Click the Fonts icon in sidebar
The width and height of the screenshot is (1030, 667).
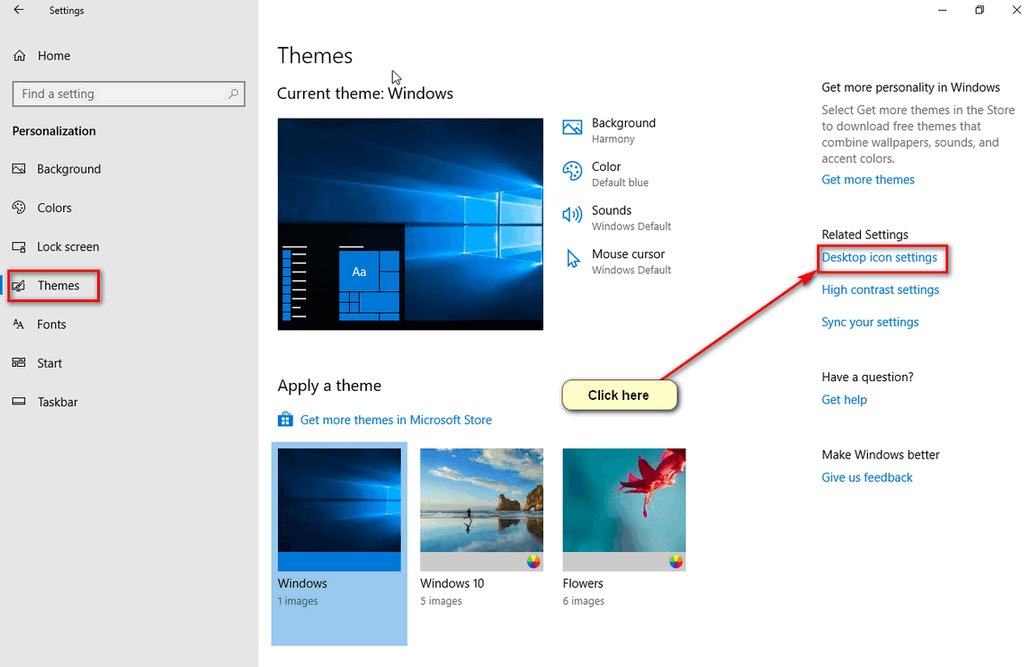point(19,324)
